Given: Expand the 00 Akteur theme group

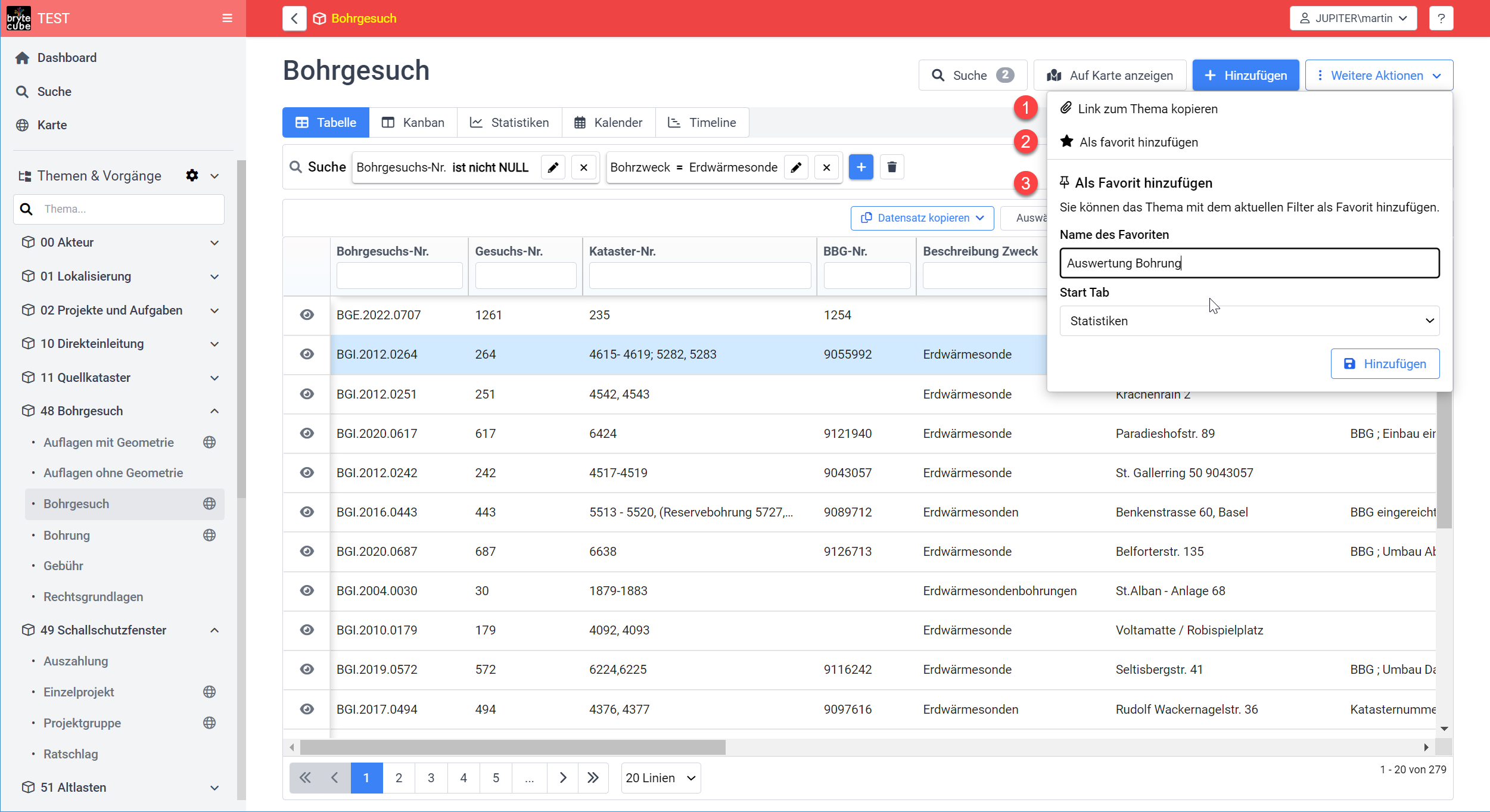Looking at the screenshot, I should (x=214, y=242).
